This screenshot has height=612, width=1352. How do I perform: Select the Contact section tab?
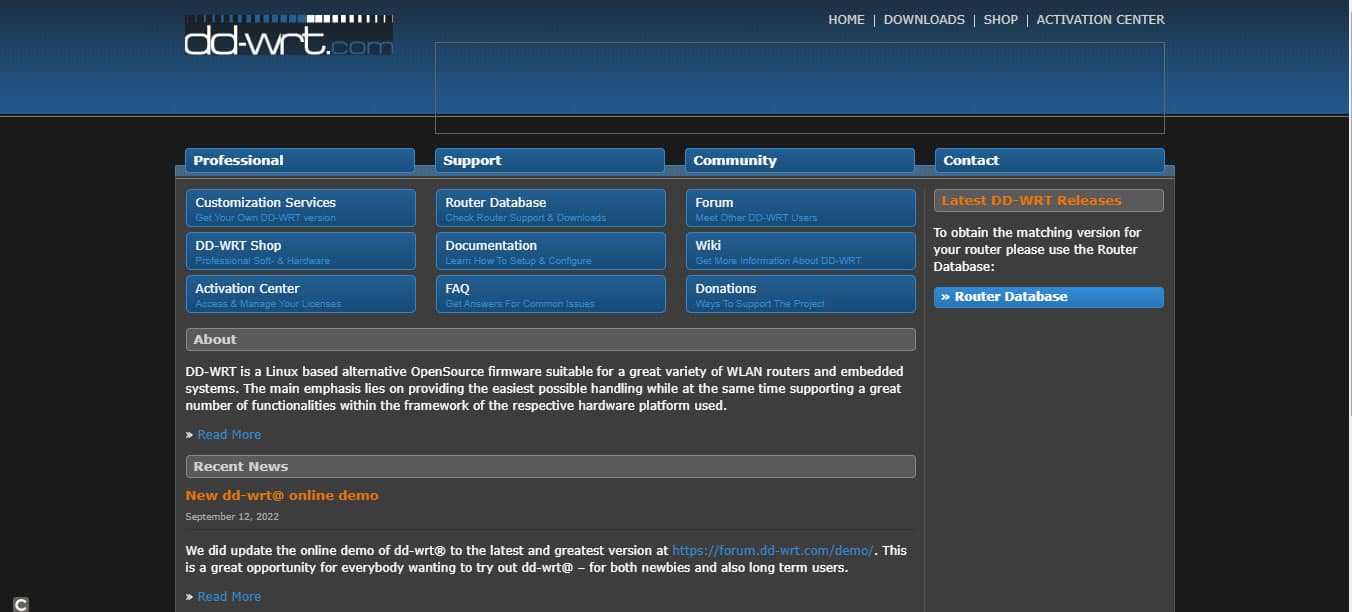[1050, 160]
